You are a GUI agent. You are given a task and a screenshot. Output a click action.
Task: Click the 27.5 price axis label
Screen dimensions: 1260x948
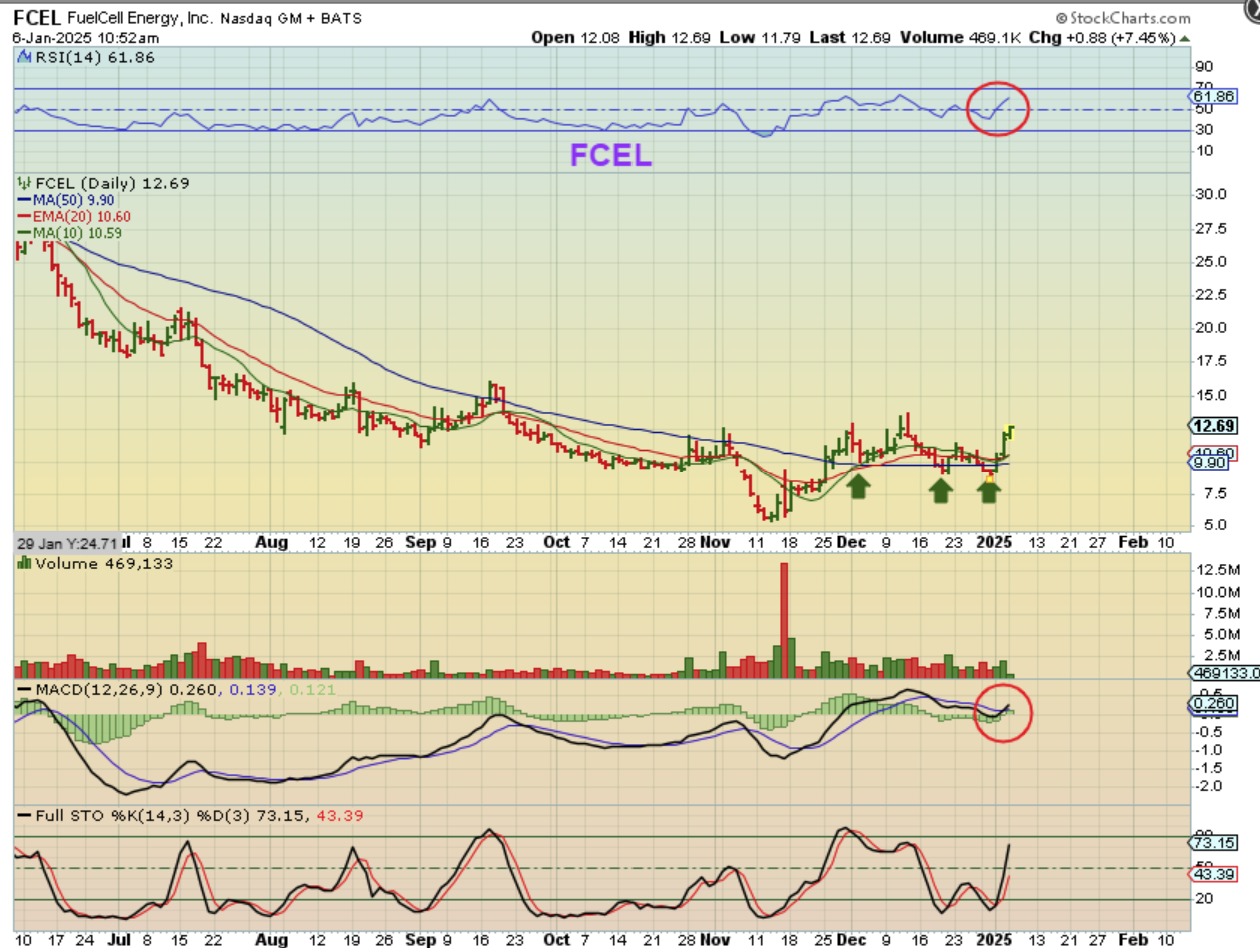point(1212,227)
